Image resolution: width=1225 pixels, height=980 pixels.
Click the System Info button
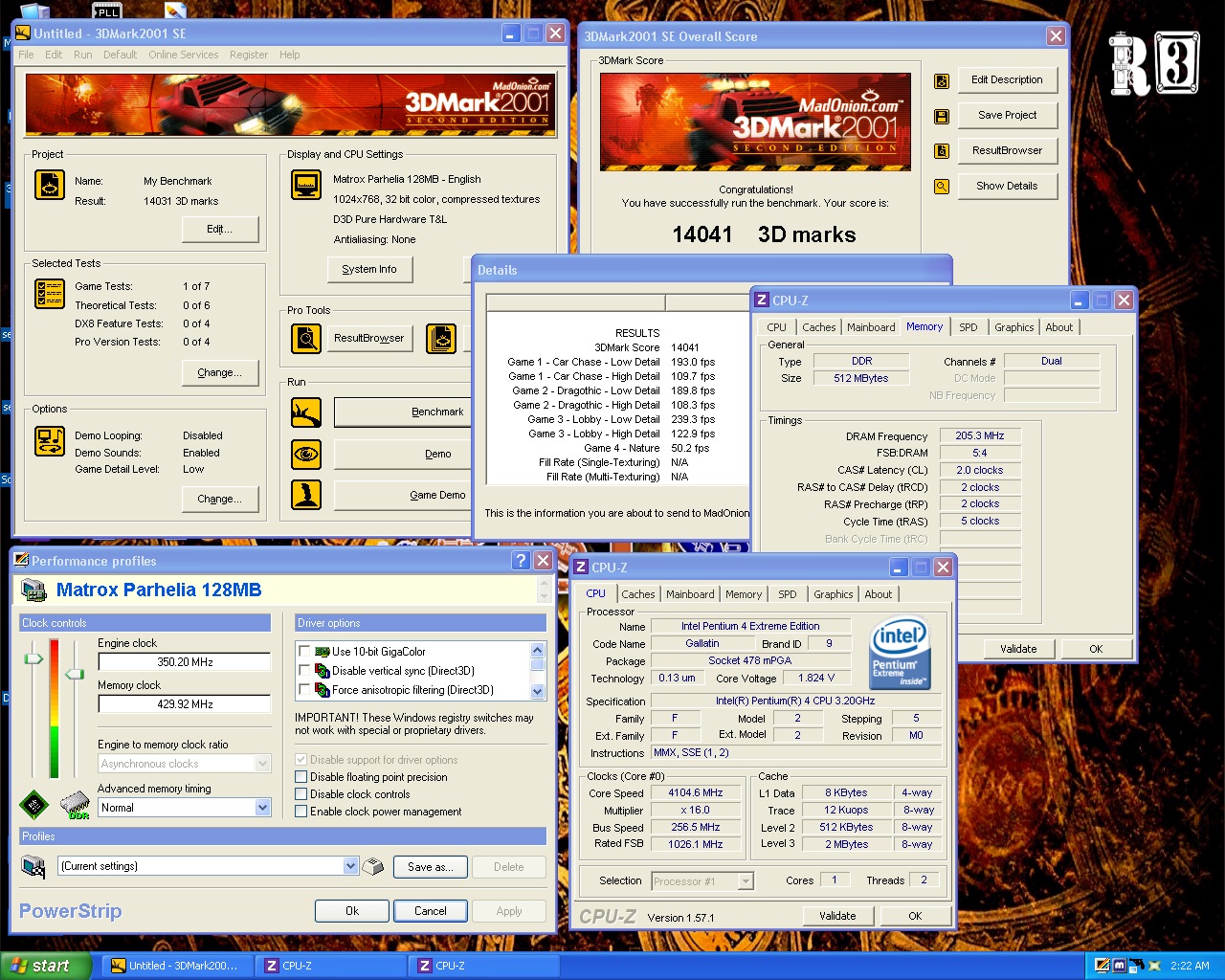(x=369, y=270)
